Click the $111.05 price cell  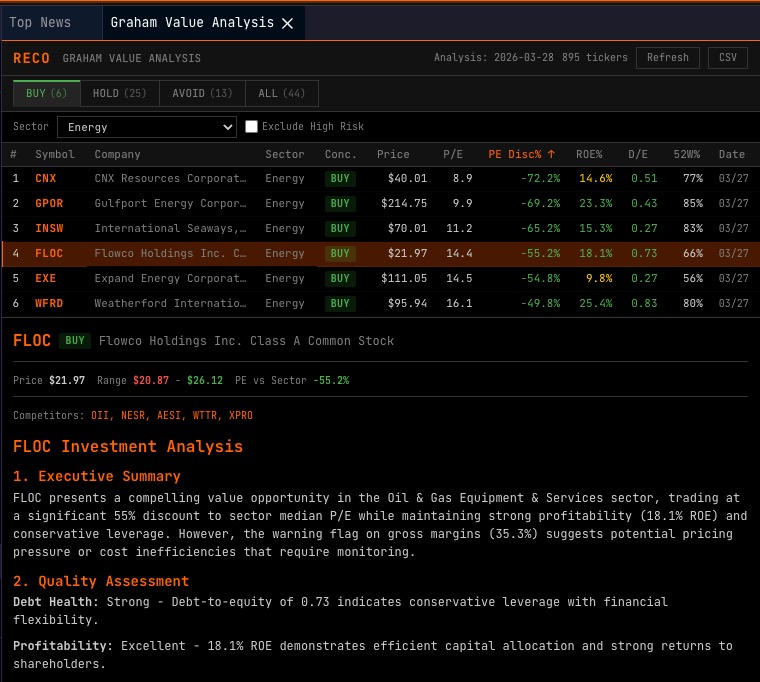(x=404, y=278)
